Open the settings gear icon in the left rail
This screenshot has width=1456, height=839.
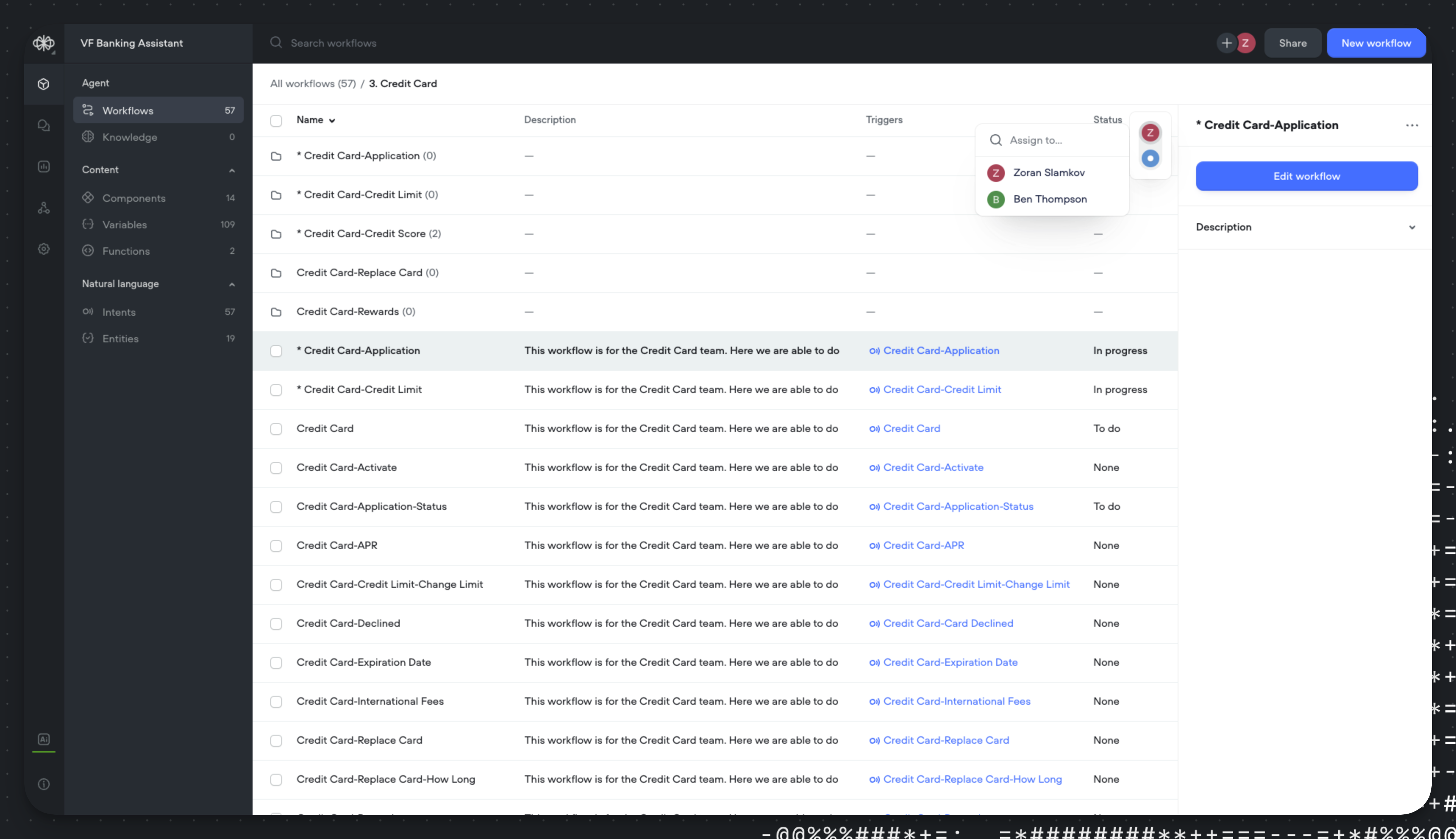pos(44,249)
